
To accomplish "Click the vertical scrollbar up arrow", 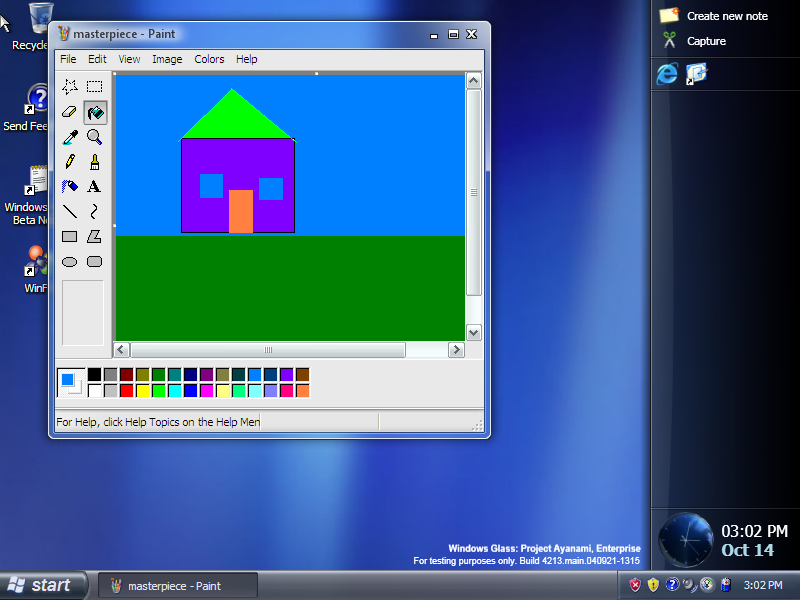I will click(473, 81).
